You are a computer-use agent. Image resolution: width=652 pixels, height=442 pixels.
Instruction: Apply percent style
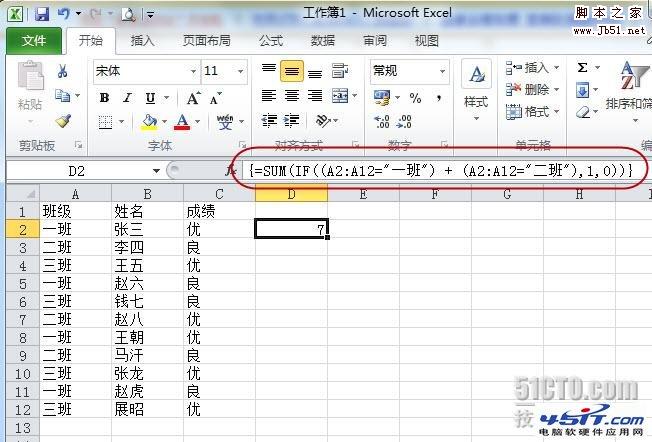415,98
